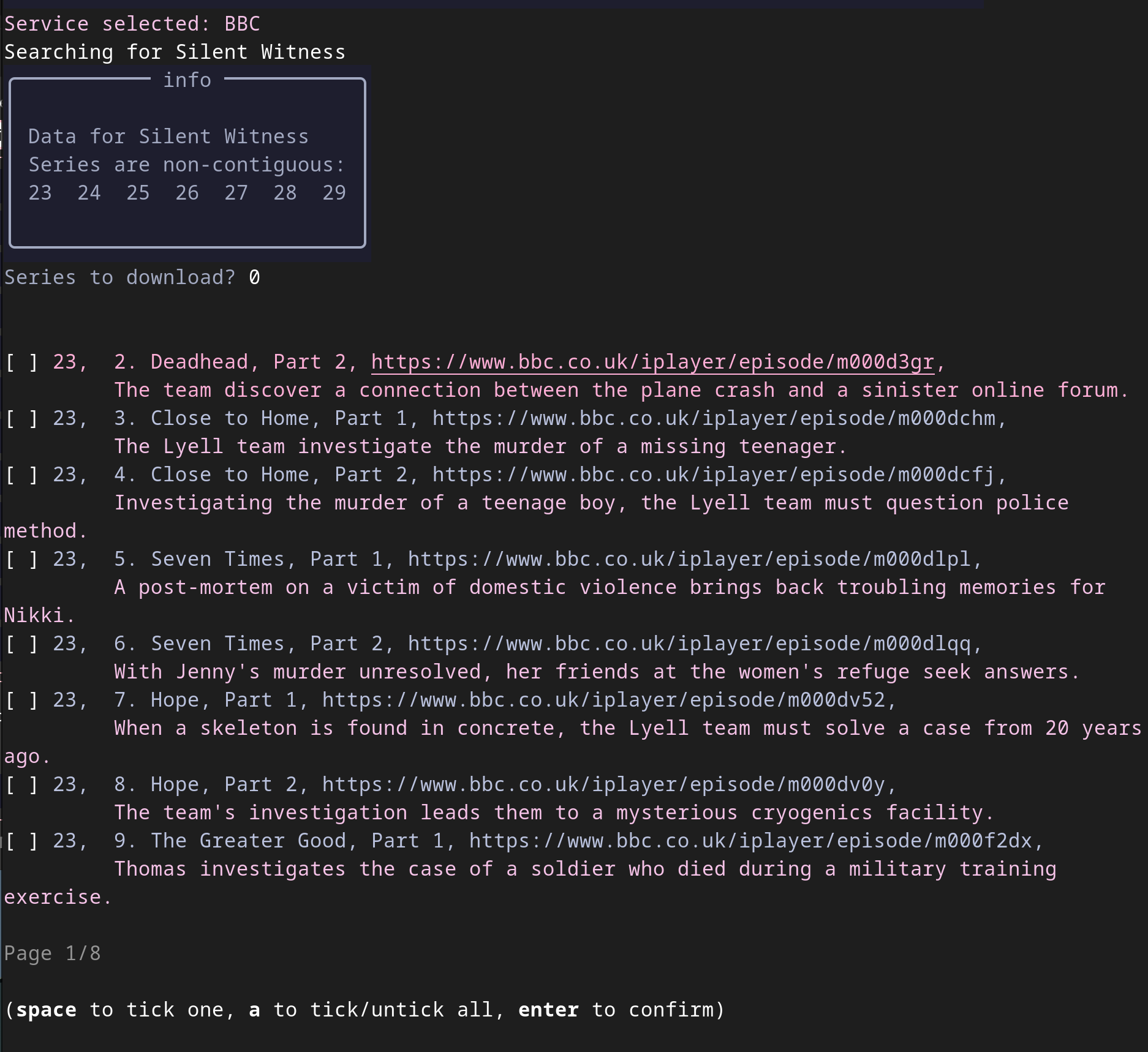
Task: Click the 'info' box title
Action: 187,80
